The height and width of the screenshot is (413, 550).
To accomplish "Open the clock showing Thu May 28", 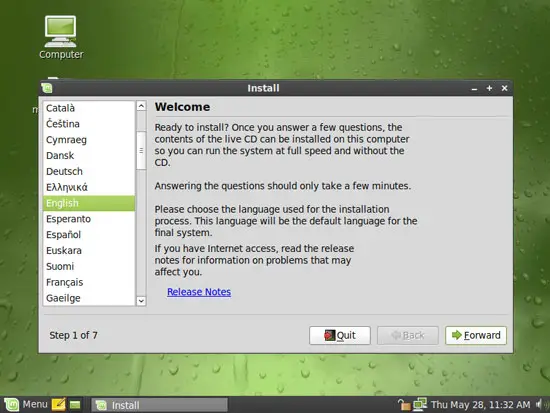I will point(480,405).
